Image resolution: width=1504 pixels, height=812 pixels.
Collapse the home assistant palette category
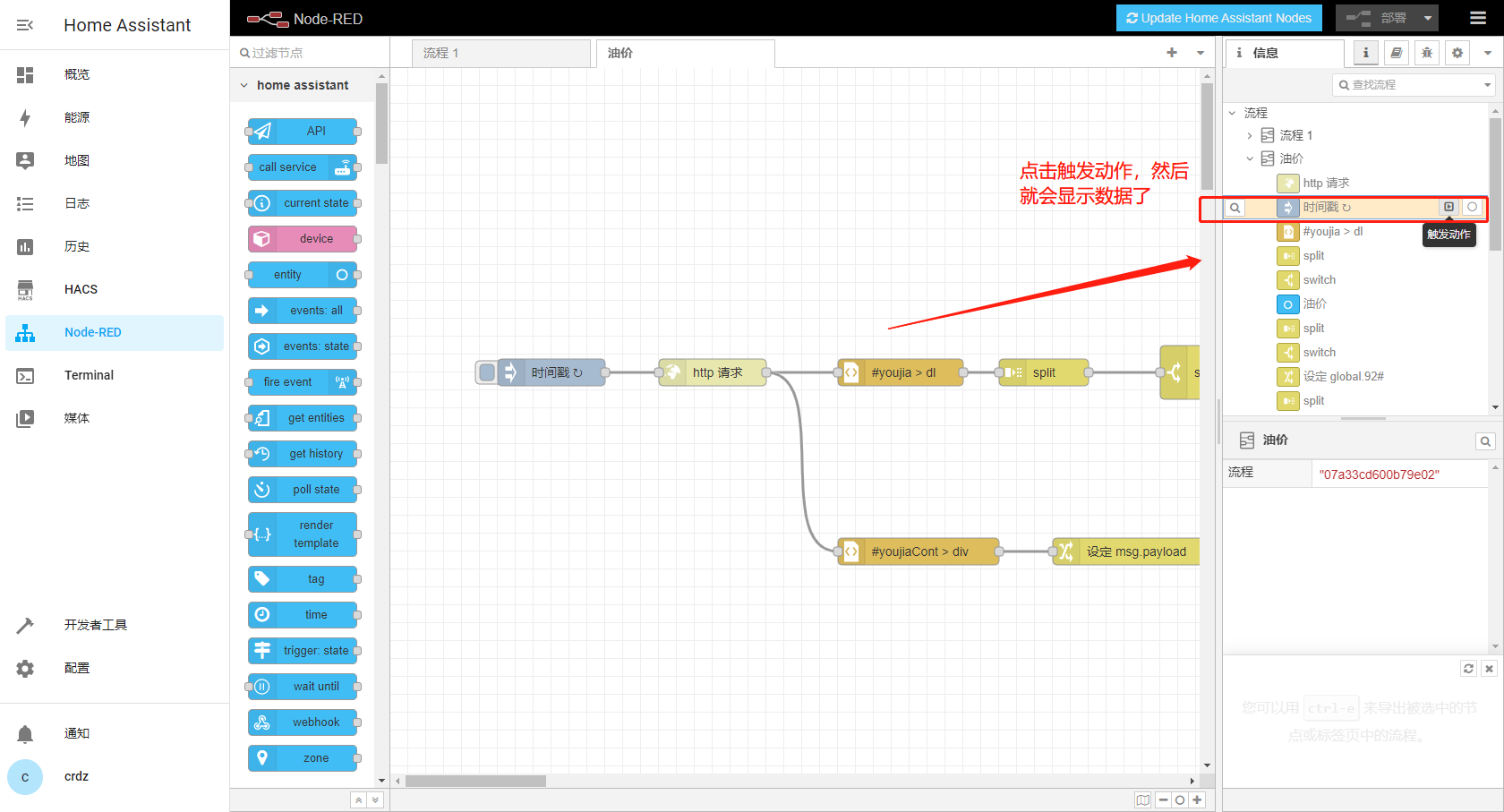tap(244, 85)
